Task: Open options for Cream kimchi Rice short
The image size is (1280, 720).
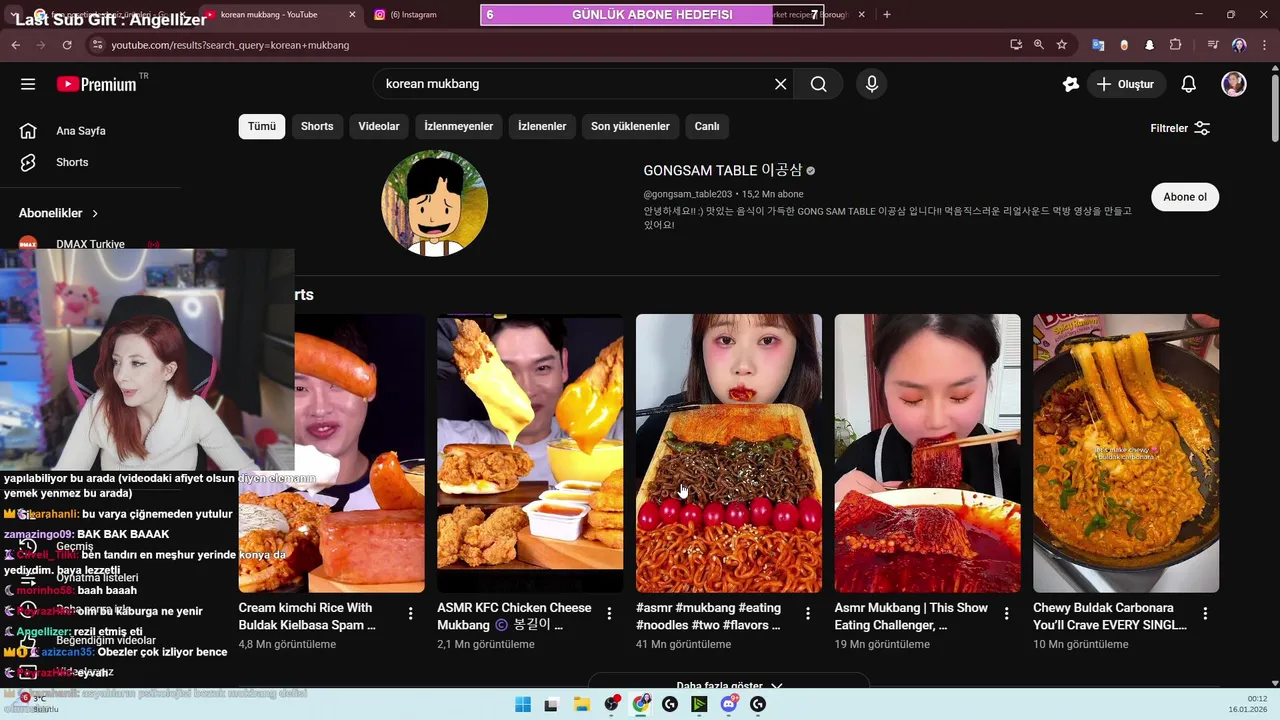Action: 410,613
